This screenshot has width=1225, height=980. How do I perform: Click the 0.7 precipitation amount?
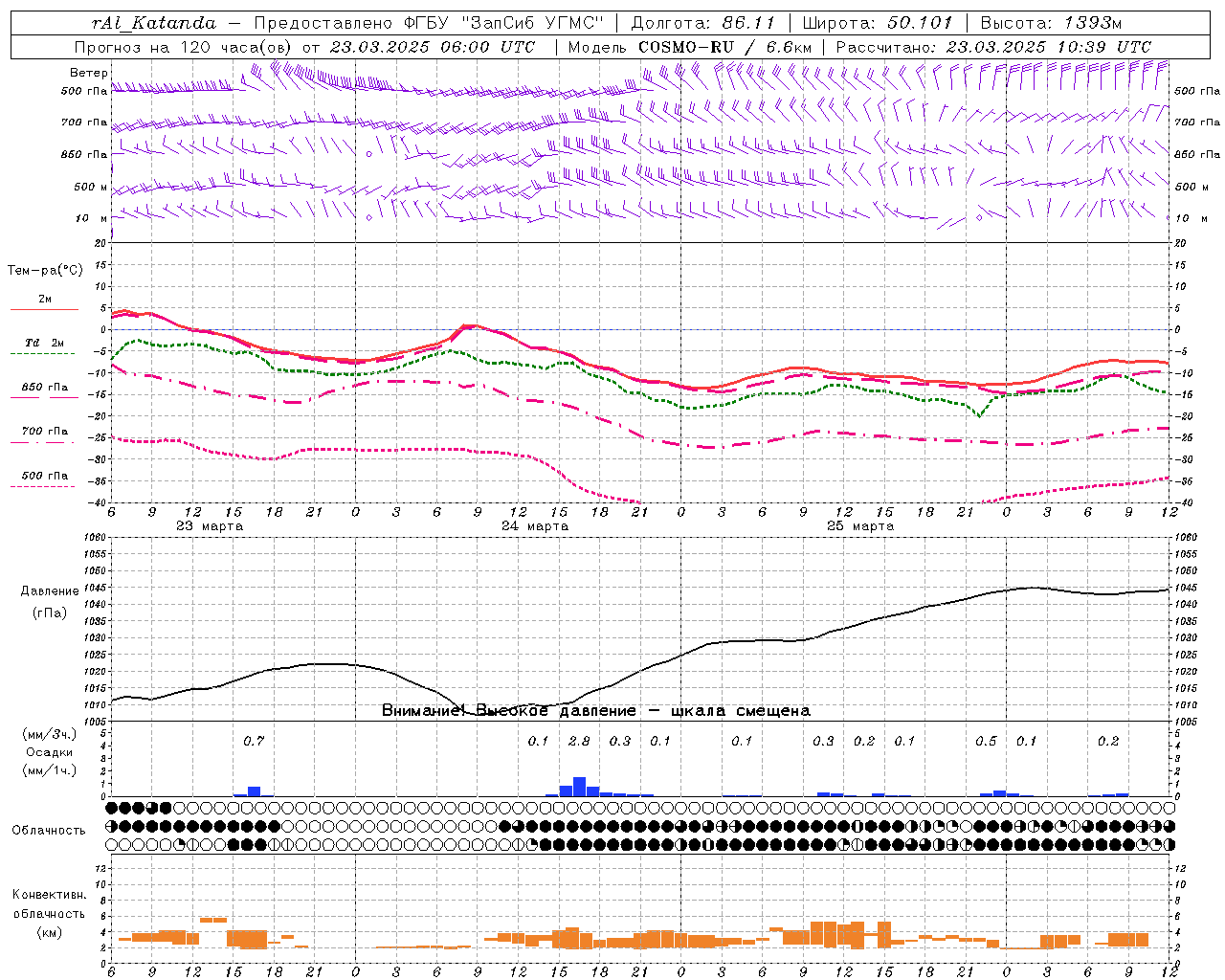coord(254,741)
